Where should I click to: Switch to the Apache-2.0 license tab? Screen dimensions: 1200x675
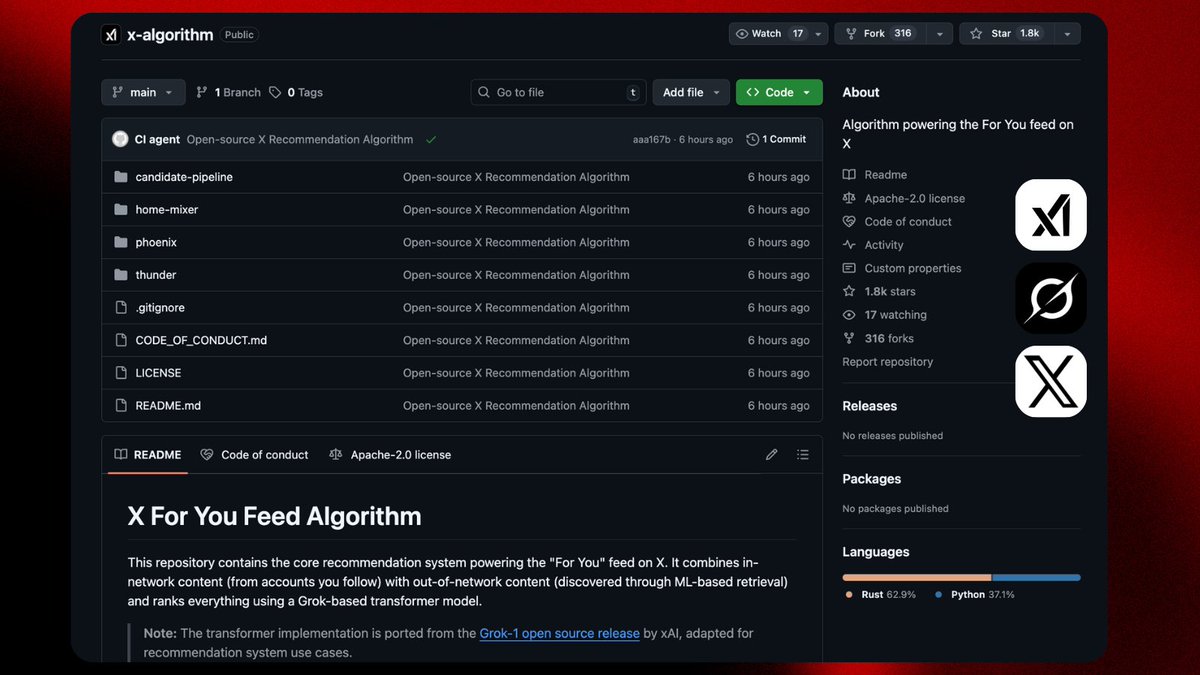(390, 454)
